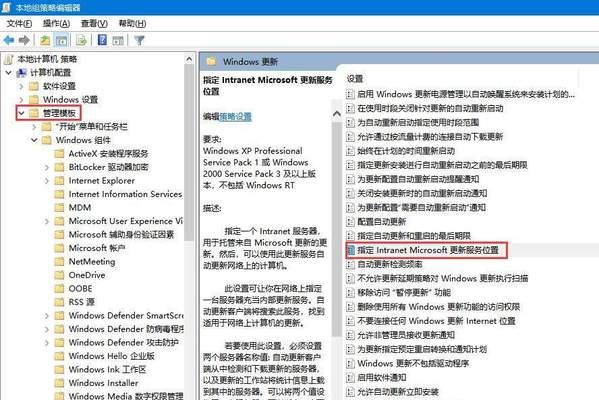
Task: Select the 允许自动更新立即安装 policy
Action: click(398, 392)
